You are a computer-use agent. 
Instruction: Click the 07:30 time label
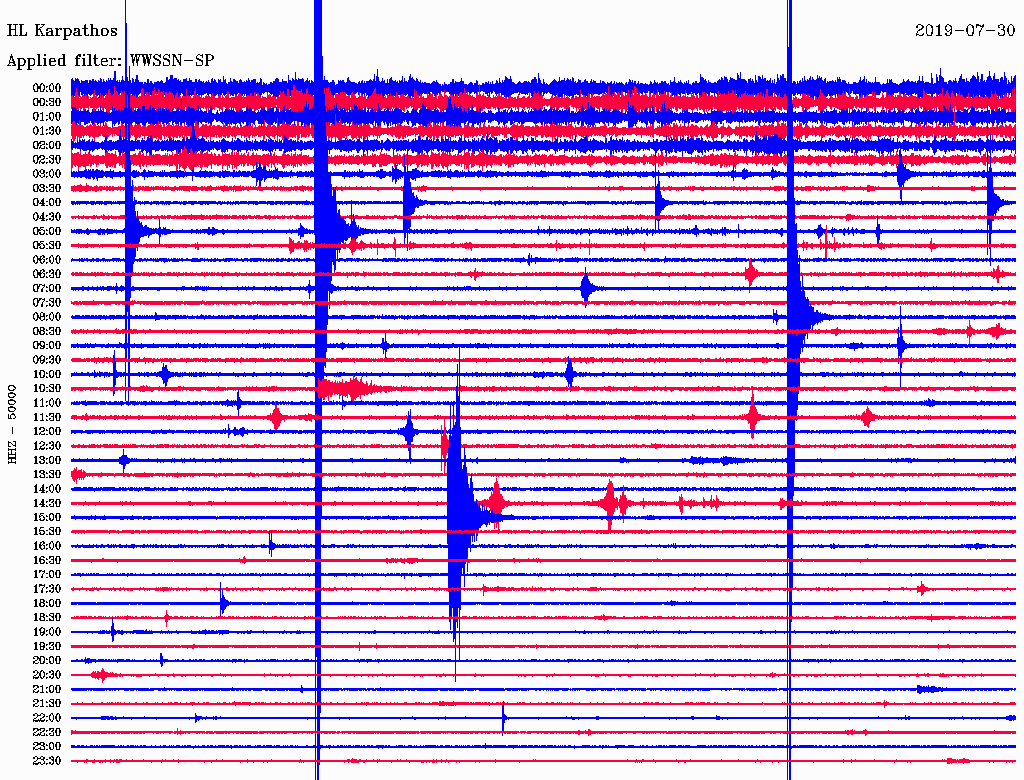pyautogui.click(x=47, y=302)
